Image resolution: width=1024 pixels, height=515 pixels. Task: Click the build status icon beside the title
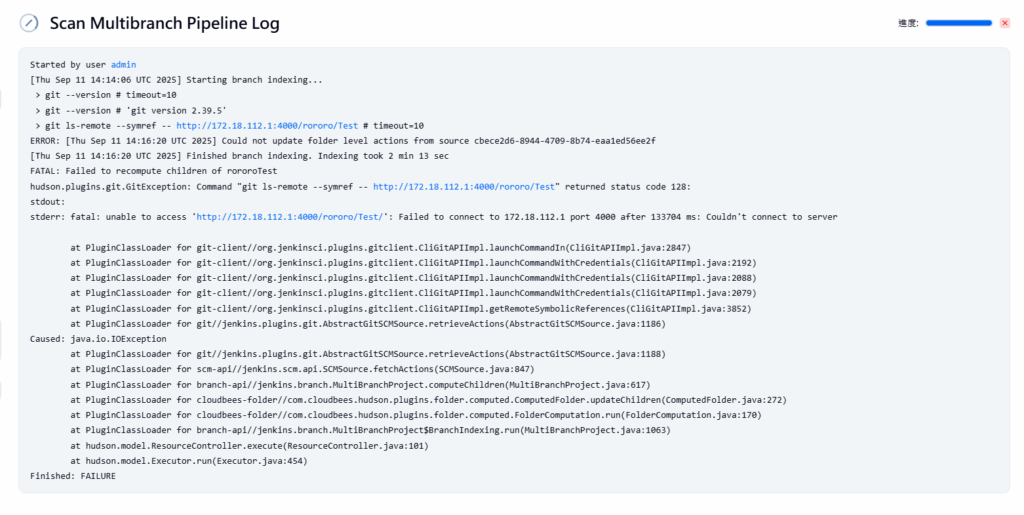[30, 23]
